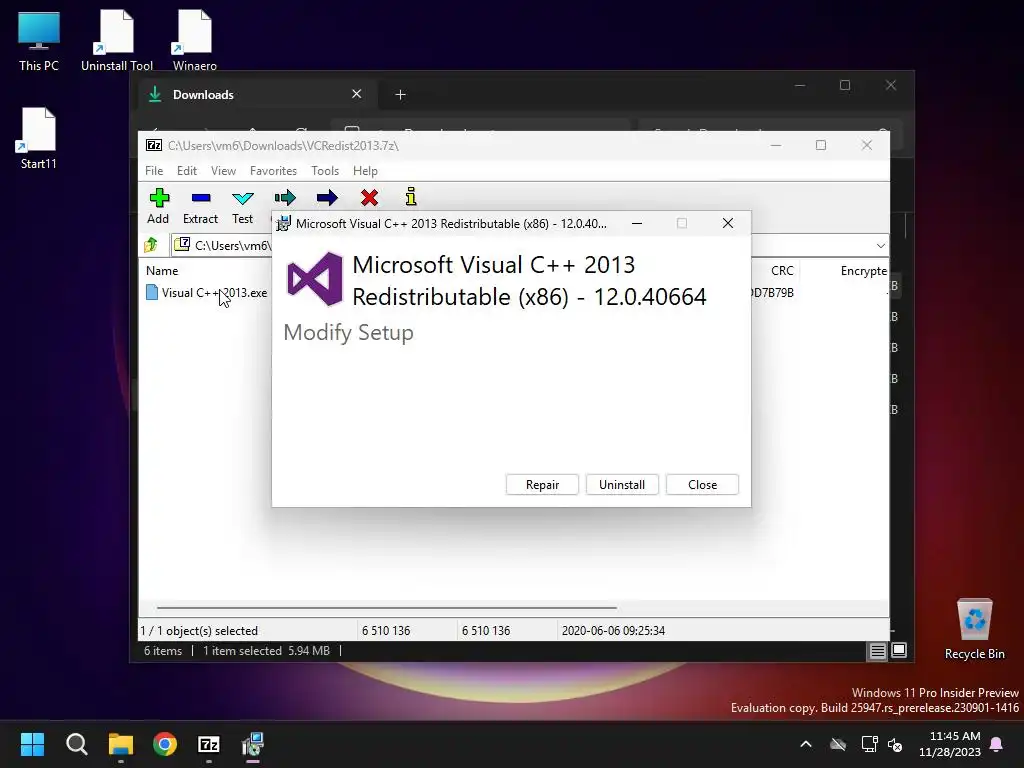Open the Edit menu in 7-Zip
This screenshot has width=1024, height=768.
(x=187, y=170)
